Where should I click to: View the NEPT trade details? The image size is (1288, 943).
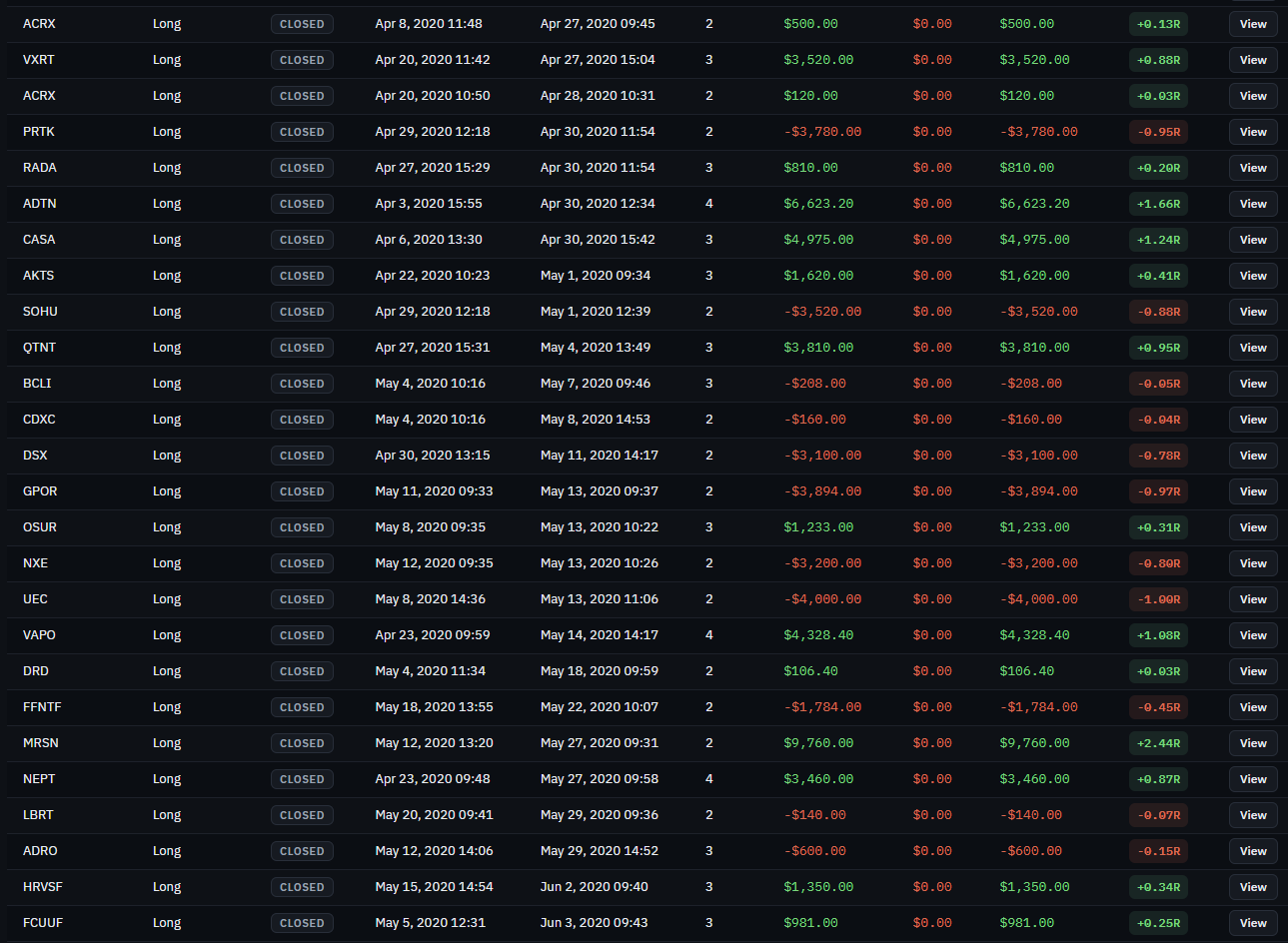[1253, 779]
